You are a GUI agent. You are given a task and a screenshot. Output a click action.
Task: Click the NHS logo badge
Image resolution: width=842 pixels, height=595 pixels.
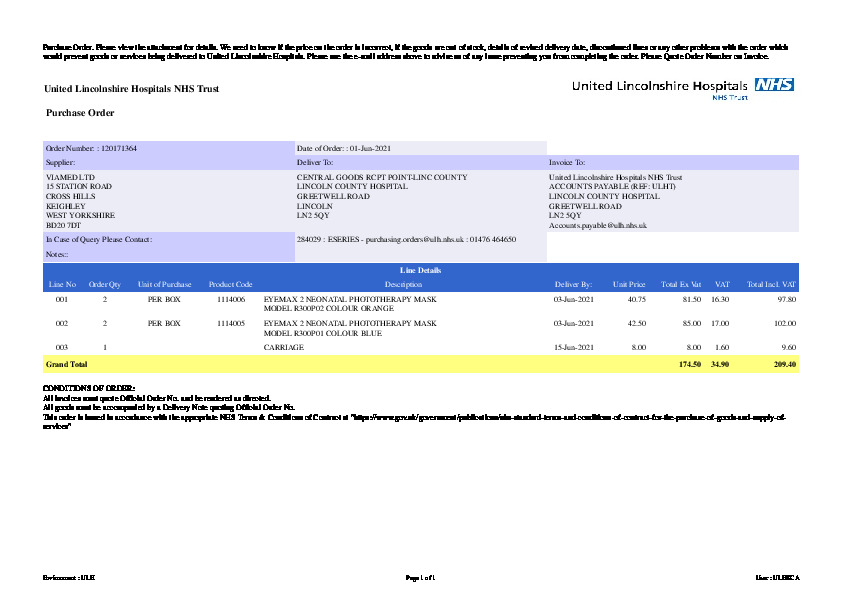tap(774, 85)
